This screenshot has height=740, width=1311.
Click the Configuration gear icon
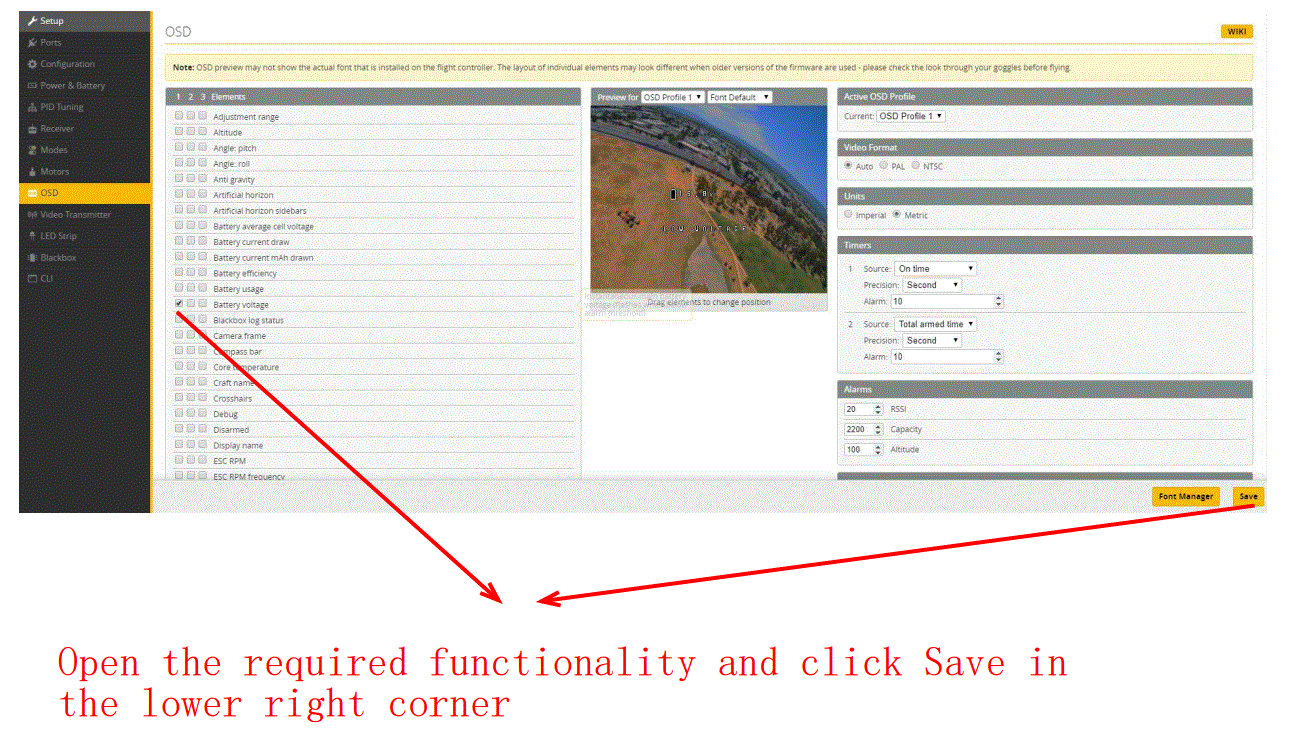click(33, 64)
